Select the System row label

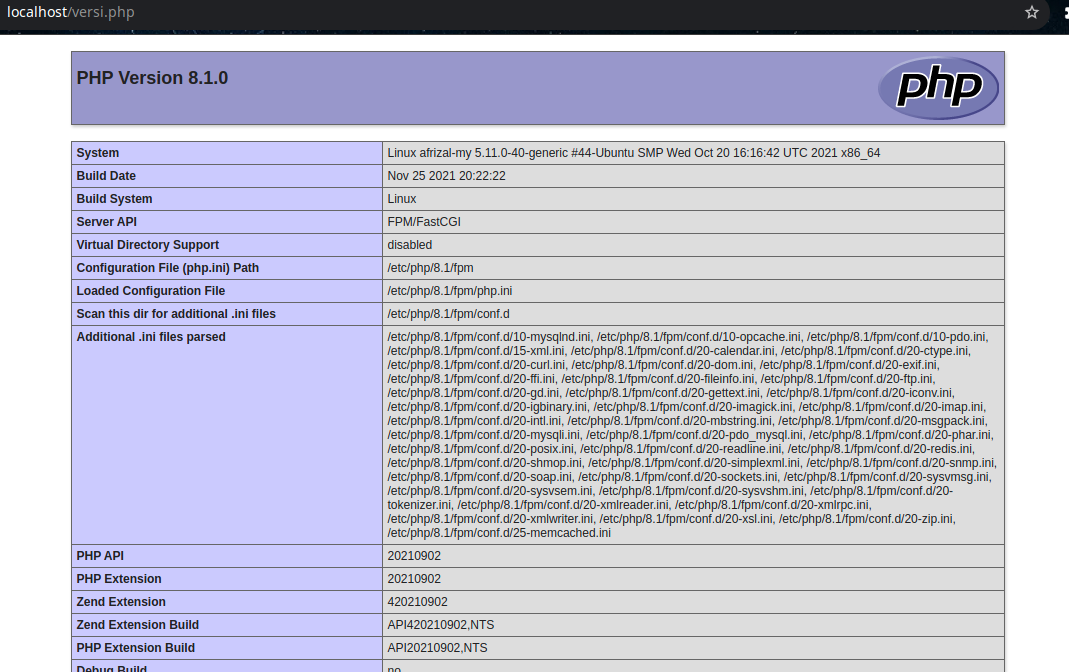tap(97, 153)
